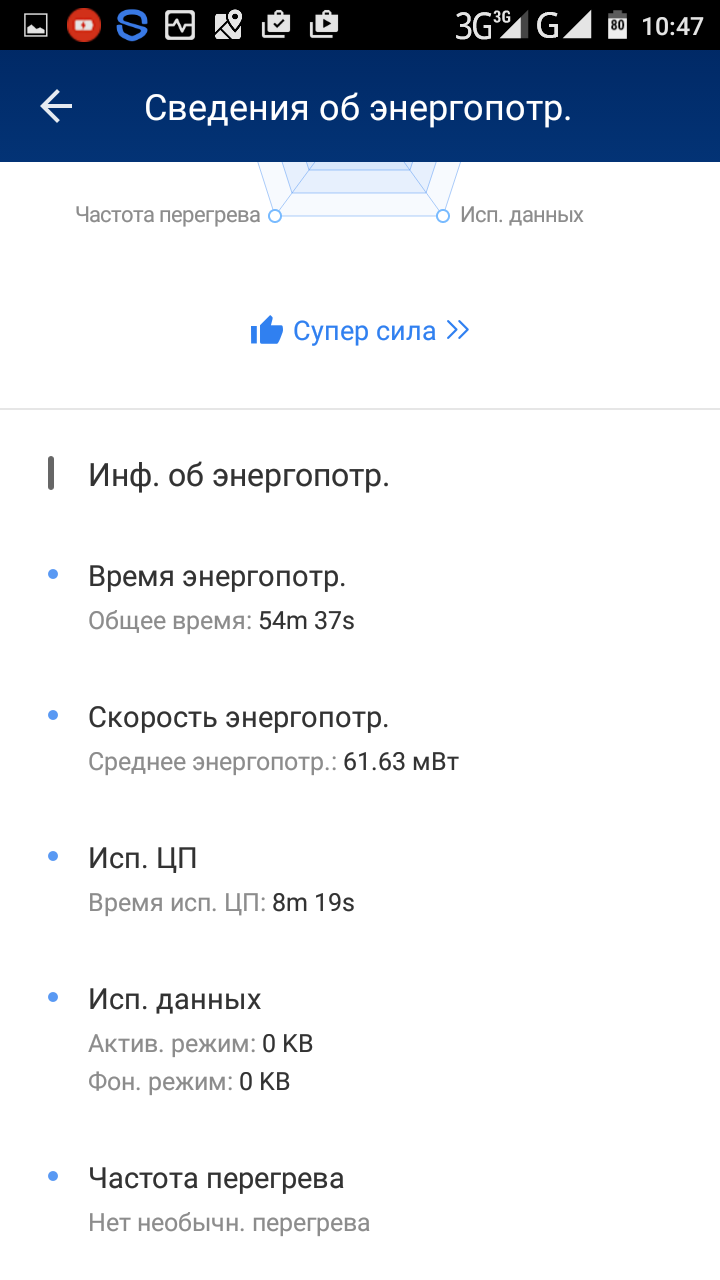
Task: Expand the double chevron after Супер сила
Action: [x=458, y=331]
